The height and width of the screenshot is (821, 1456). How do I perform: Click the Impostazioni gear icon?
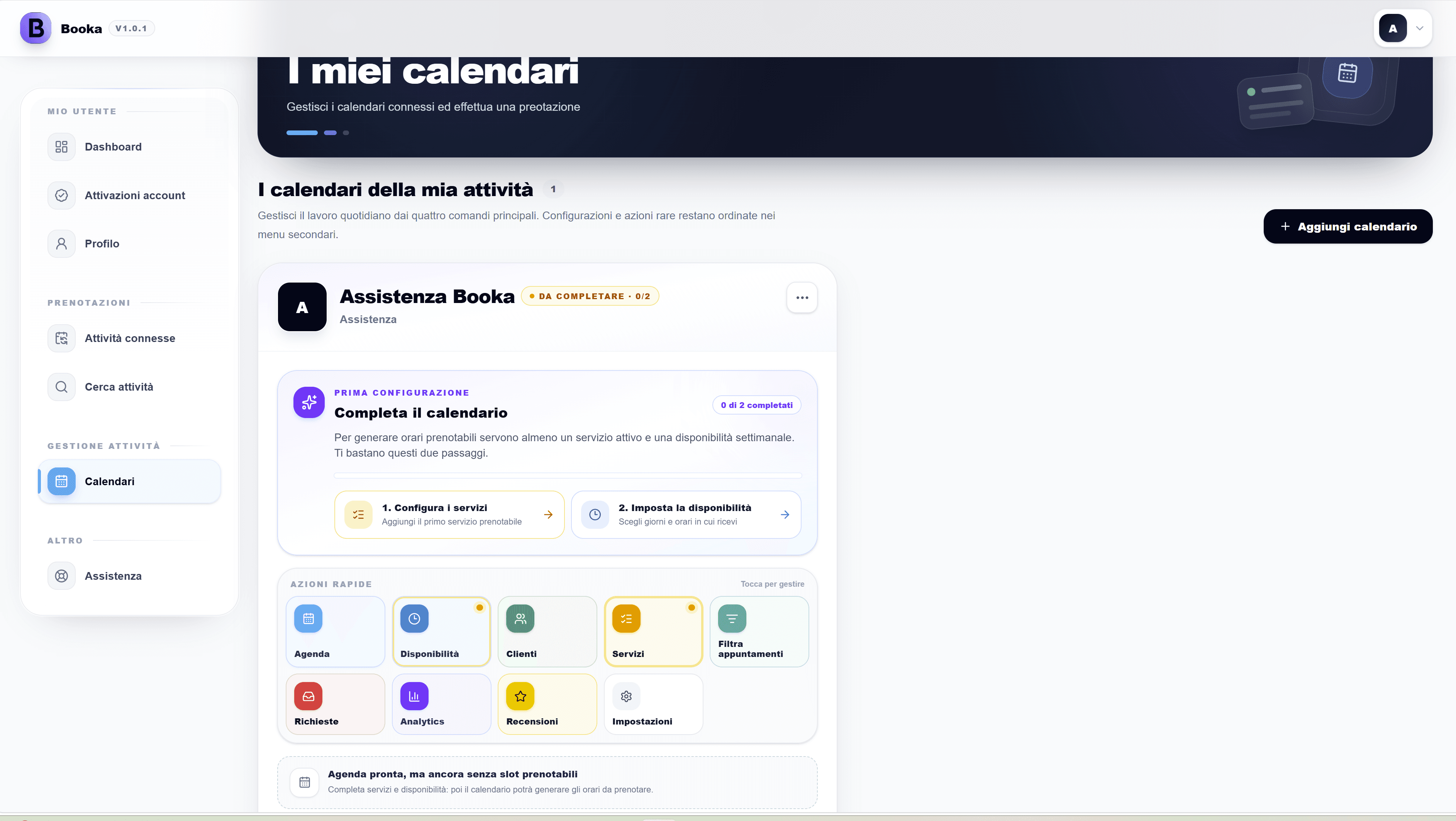pos(626,696)
